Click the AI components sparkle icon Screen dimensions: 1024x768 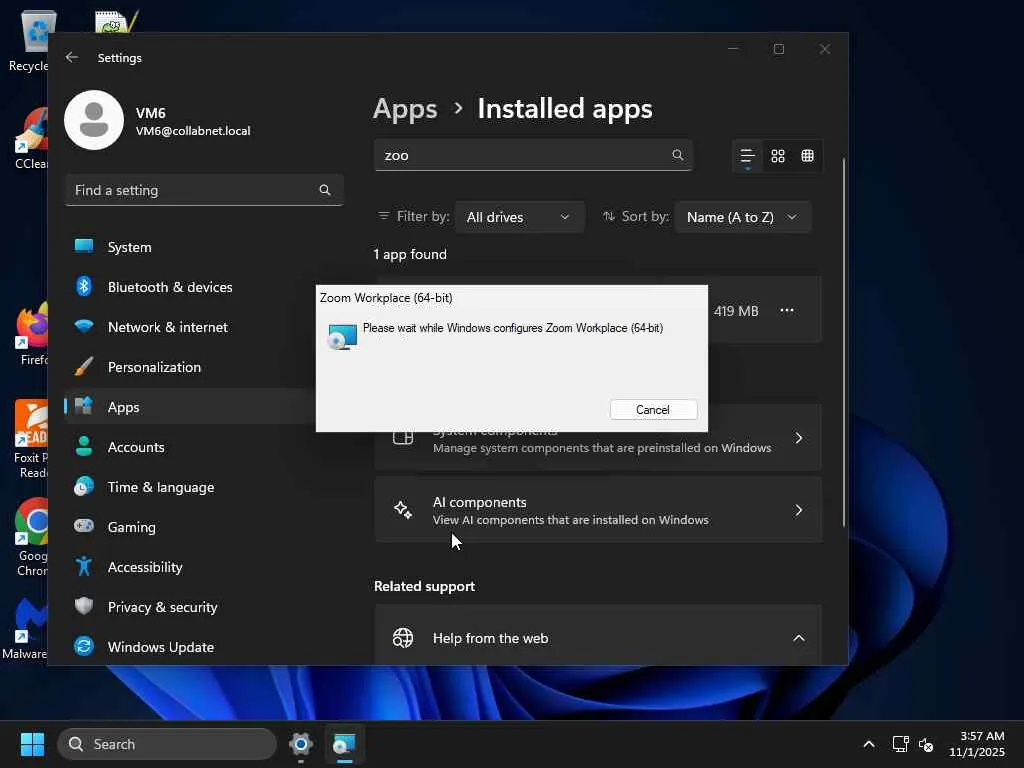(403, 509)
